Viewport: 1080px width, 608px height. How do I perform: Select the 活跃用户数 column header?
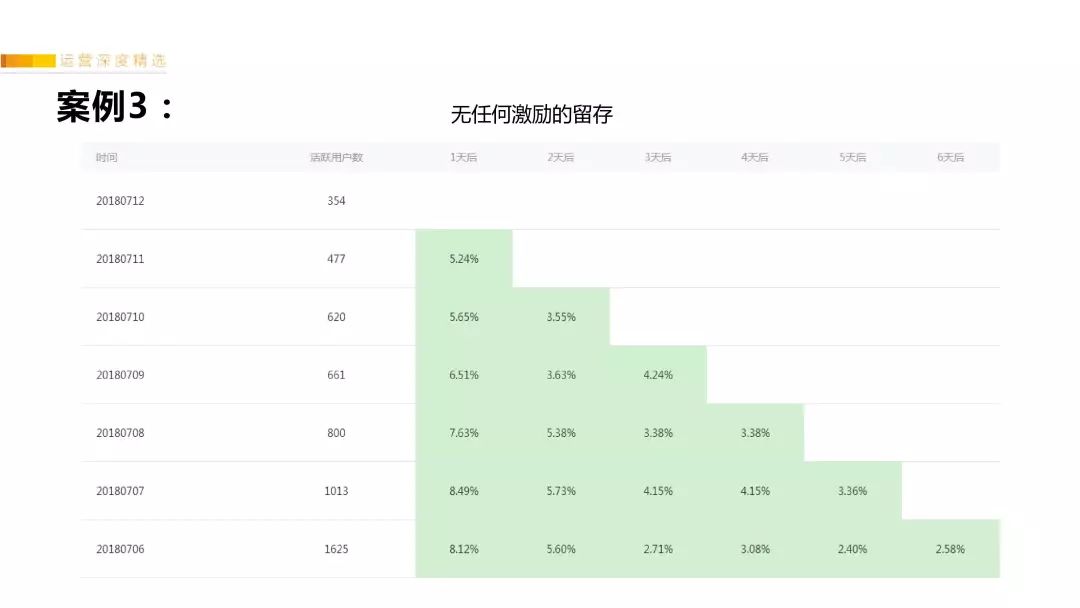[336, 158]
